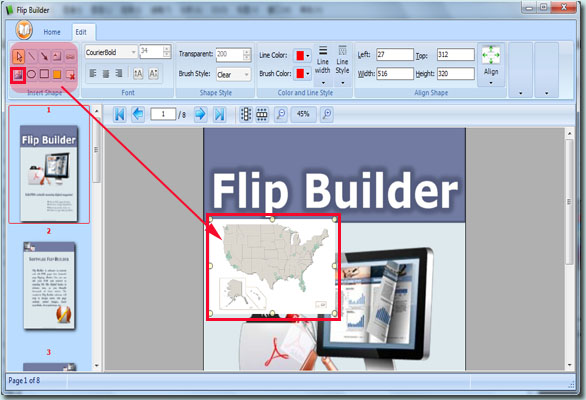Select the insert link tool

tap(70, 56)
